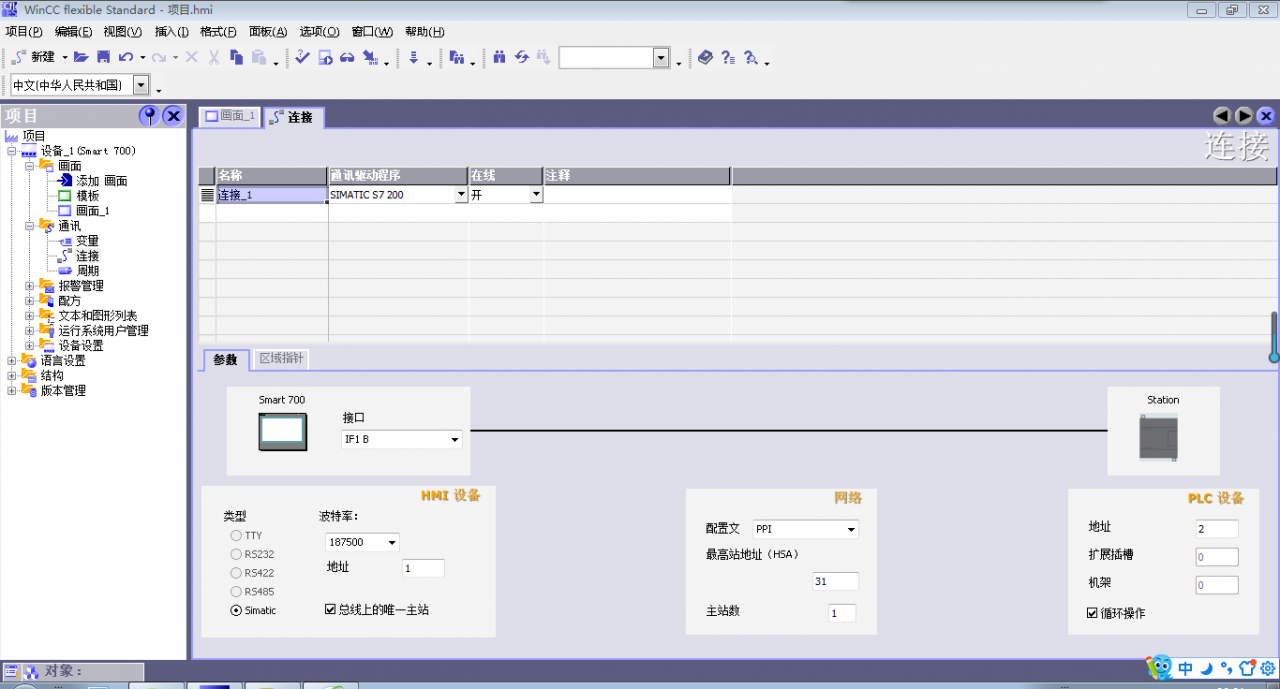Screen dimensions: 1280x689
Task: Close the project panel with its X
Action: click(173, 115)
